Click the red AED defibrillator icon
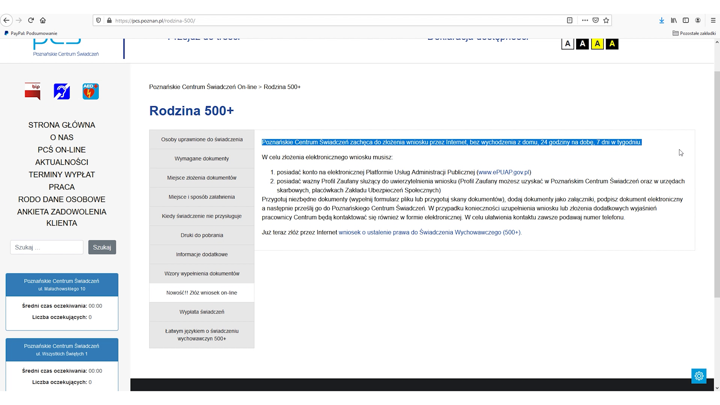The width and height of the screenshot is (720, 405). tap(90, 92)
